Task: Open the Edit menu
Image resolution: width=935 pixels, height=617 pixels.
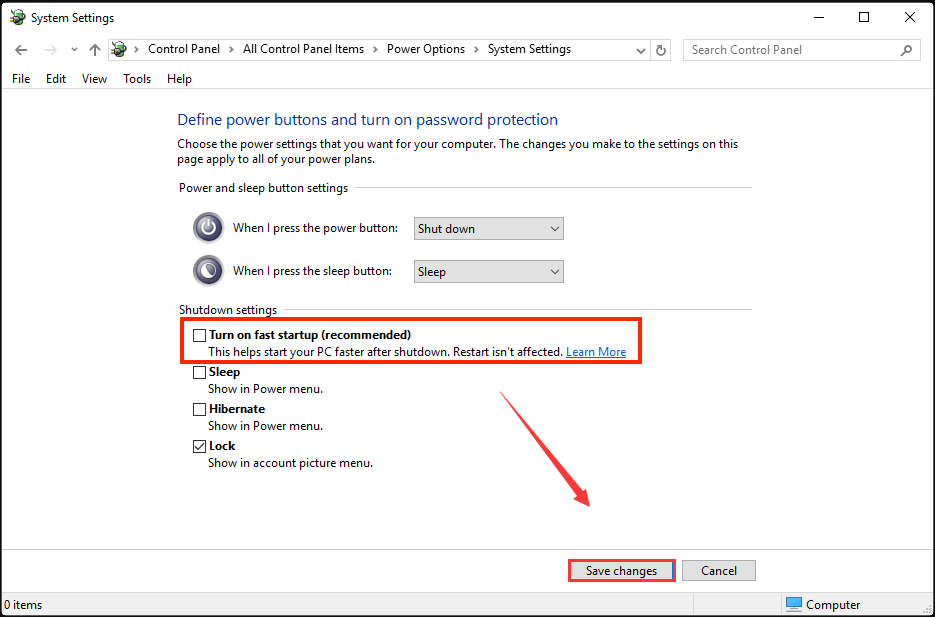Action: coord(56,79)
